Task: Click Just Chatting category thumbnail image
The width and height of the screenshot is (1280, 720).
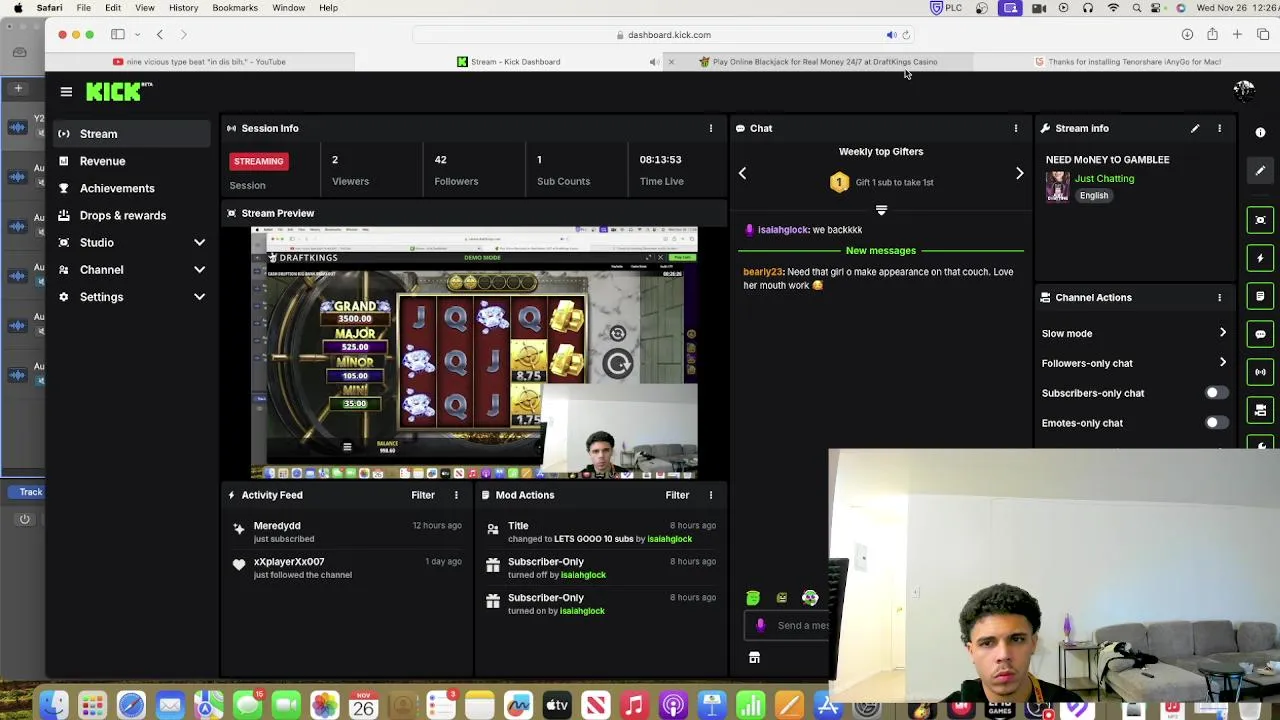Action: click(x=1057, y=186)
